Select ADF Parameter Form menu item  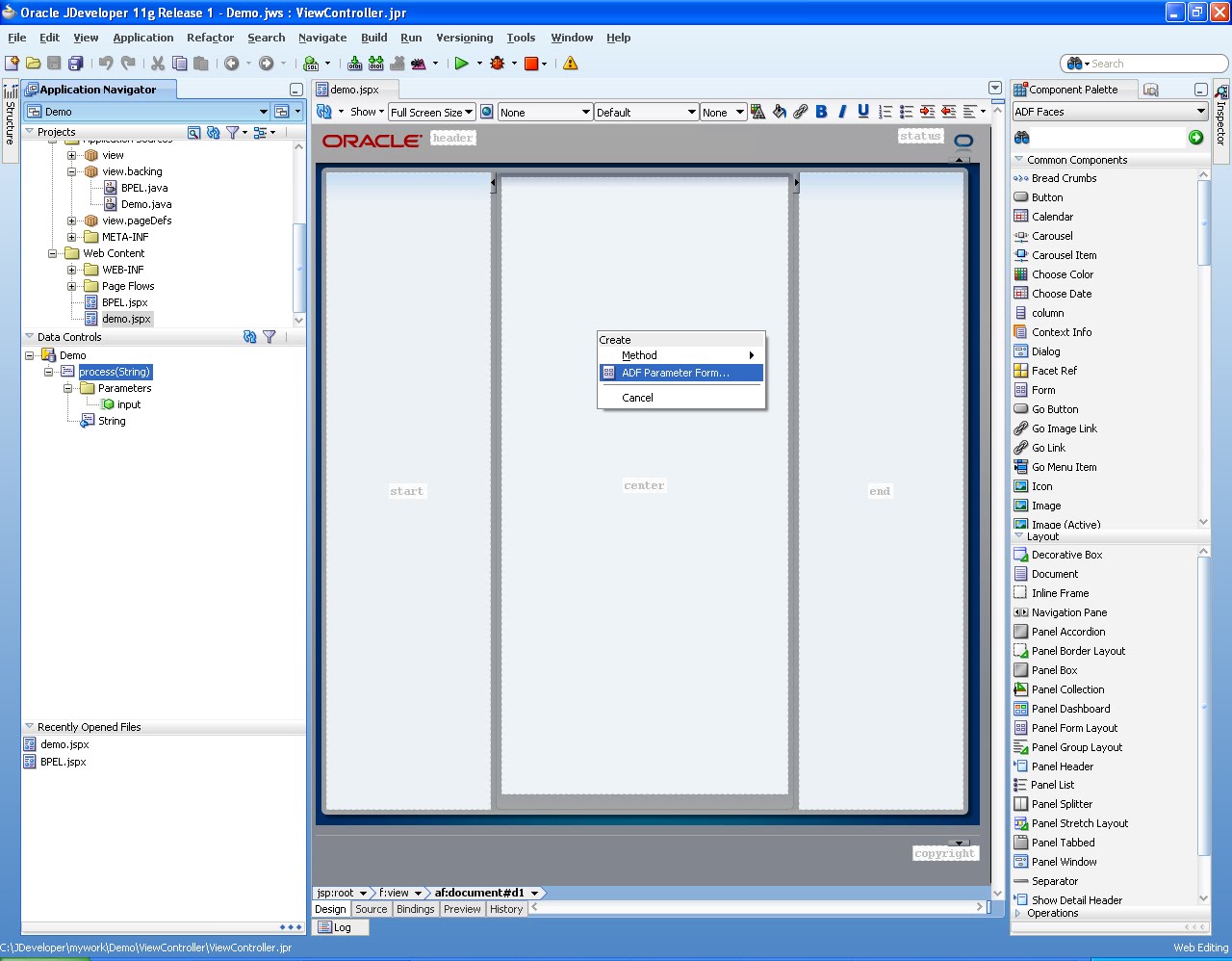point(681,373)
